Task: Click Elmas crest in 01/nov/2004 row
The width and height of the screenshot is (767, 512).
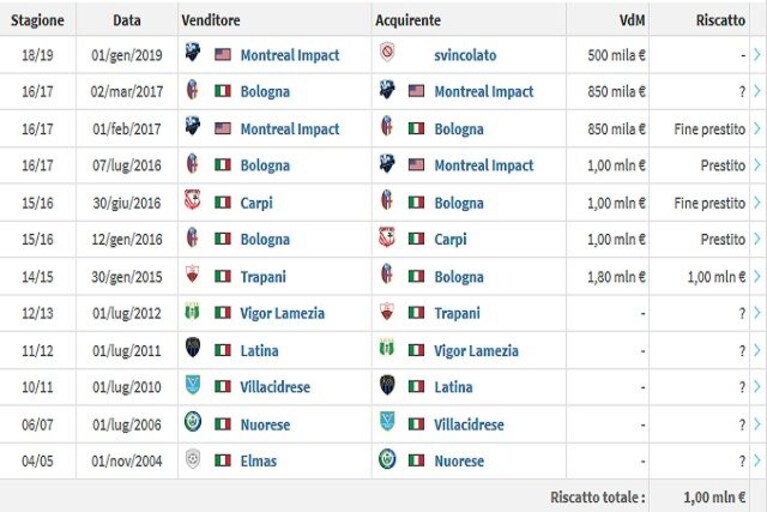Action: (x=193, y=459)
